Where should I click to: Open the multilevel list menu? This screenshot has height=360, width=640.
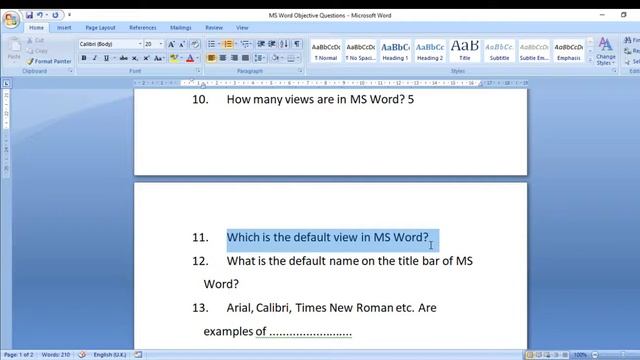245,44
